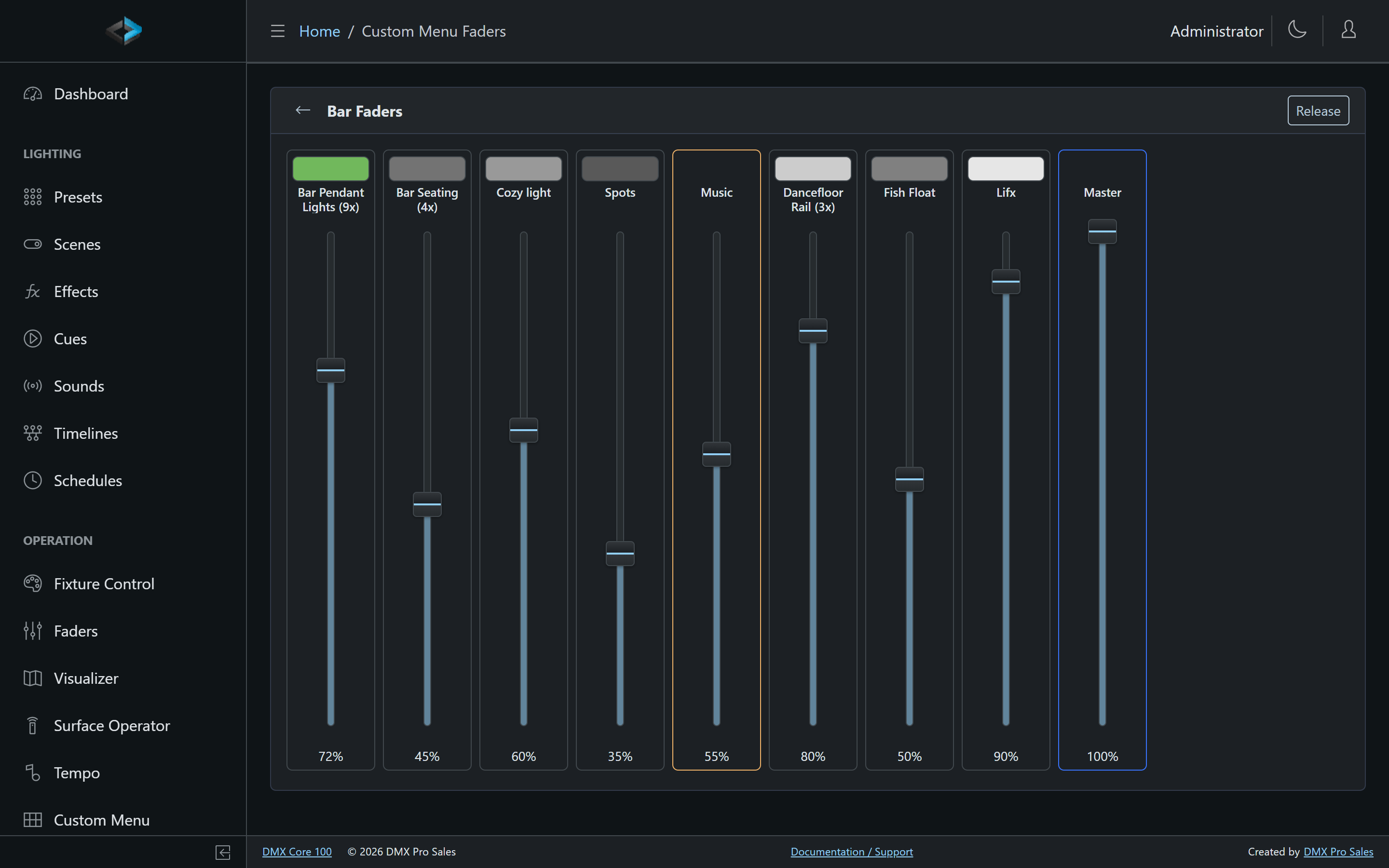Click the Bar Seating gray color swatch
Screen dimensions: 1389x868
coord(427,169)
